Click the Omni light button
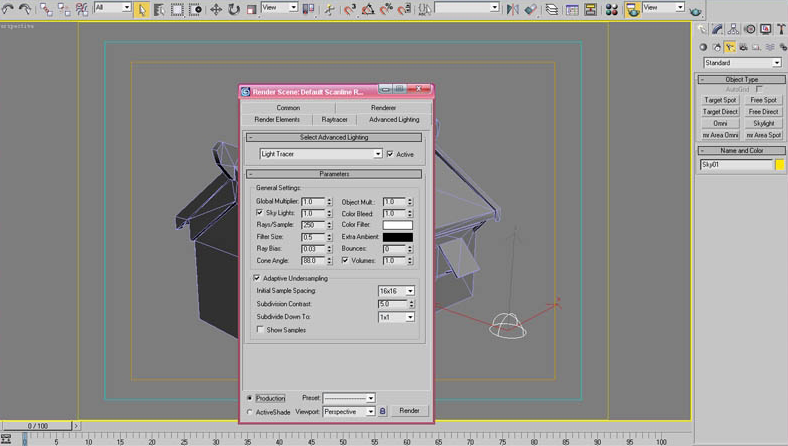 720,123
